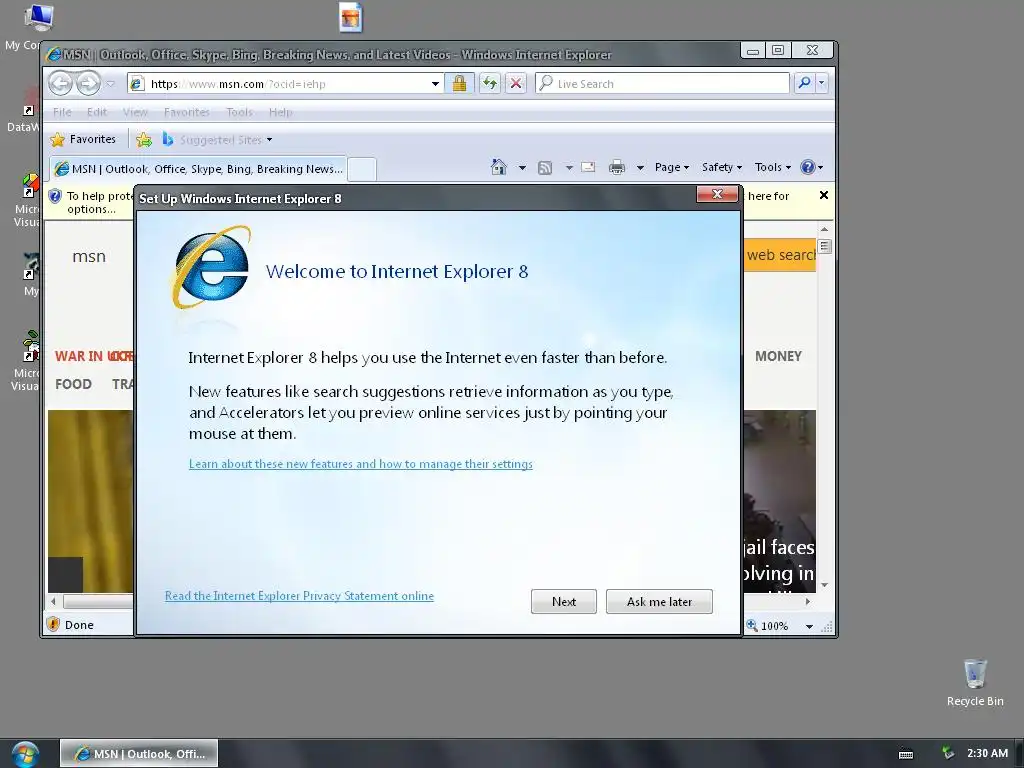This screenshot has width=1024, height=768.
Task: Click the Ask me later button
Action: coord(659,601)
